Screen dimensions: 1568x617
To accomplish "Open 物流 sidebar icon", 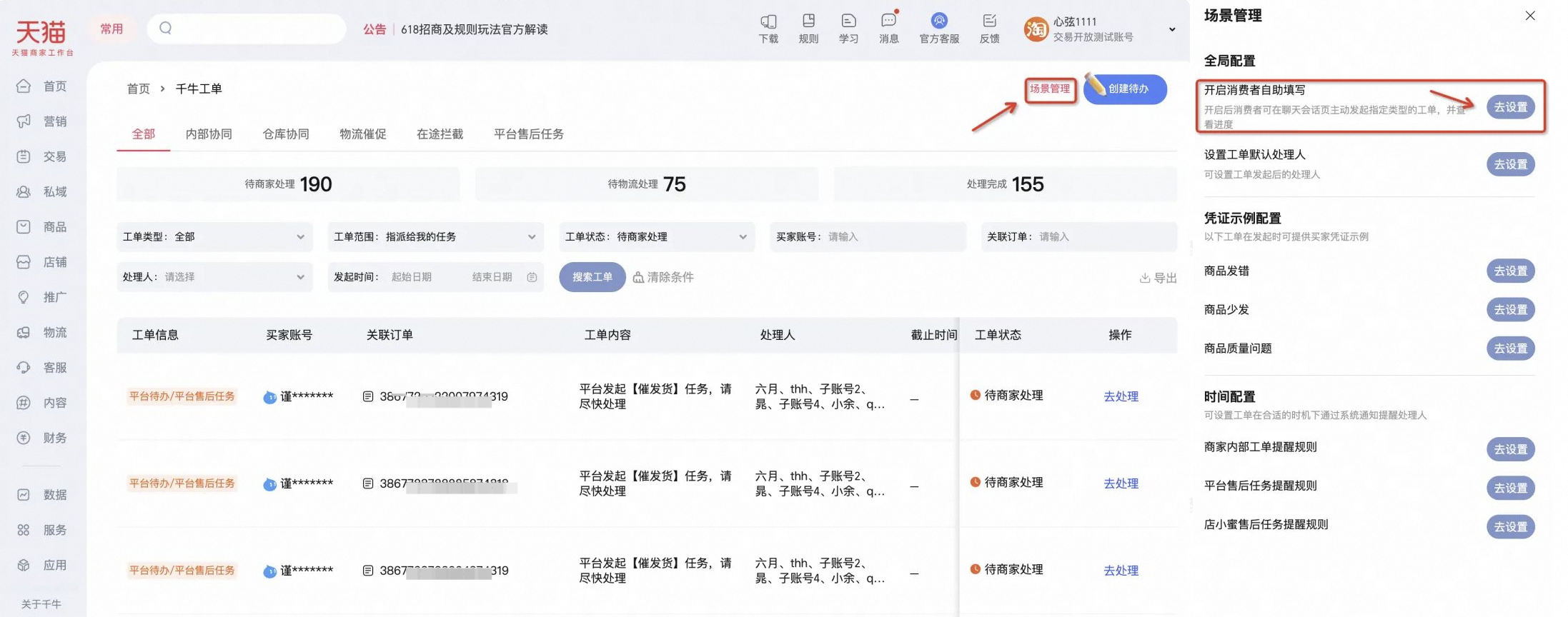I will (24, 332).
